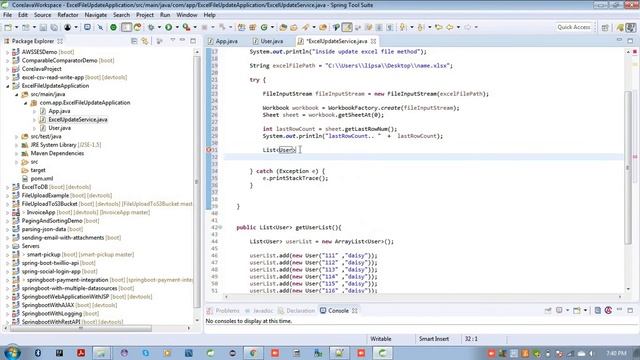Click the editor vertical scrollbar
Image resolution: width=640 pixels, height=360 pixels.
point(629,167)
